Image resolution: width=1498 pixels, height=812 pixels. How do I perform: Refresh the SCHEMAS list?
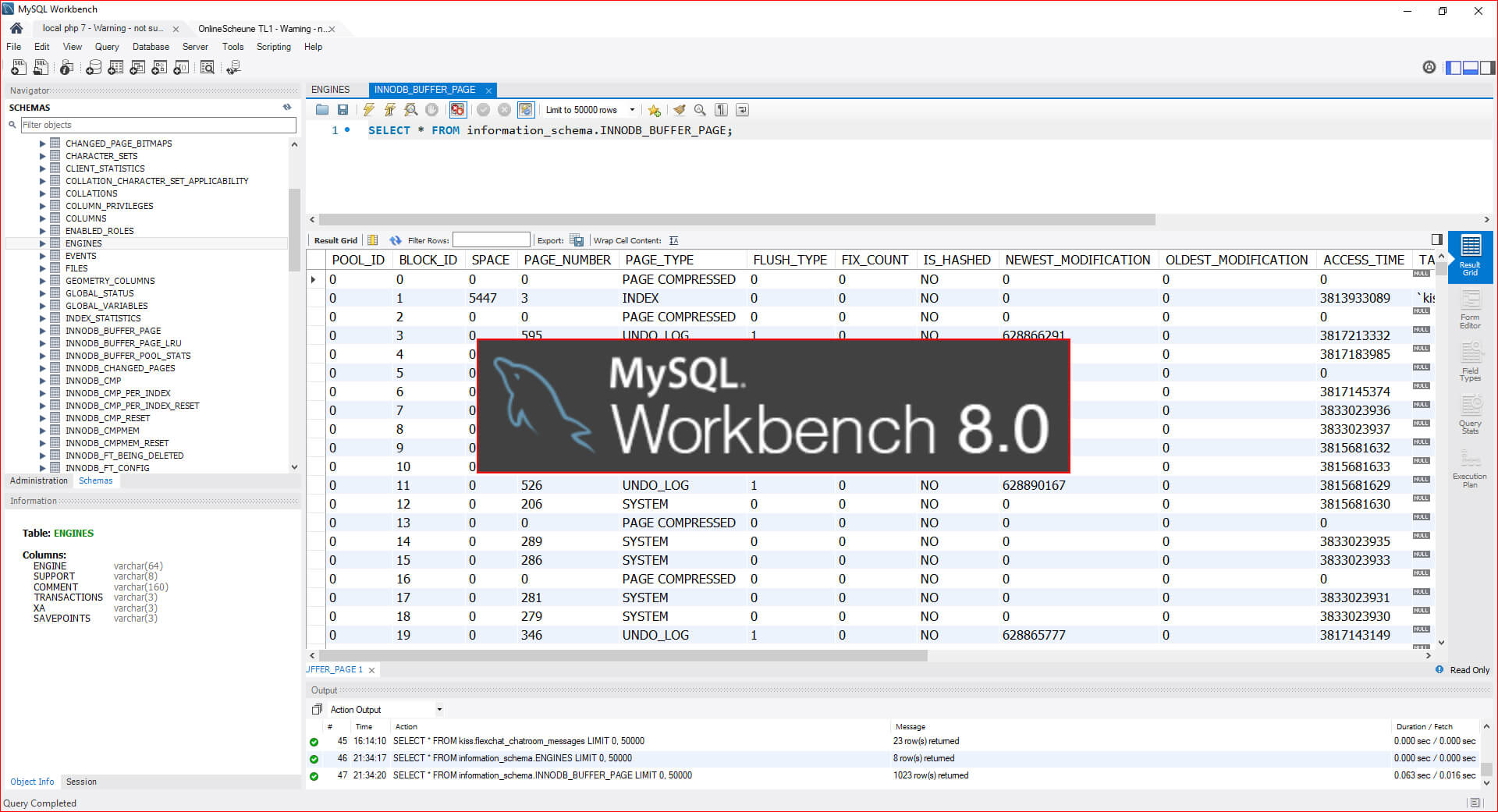tap(287, 108)
